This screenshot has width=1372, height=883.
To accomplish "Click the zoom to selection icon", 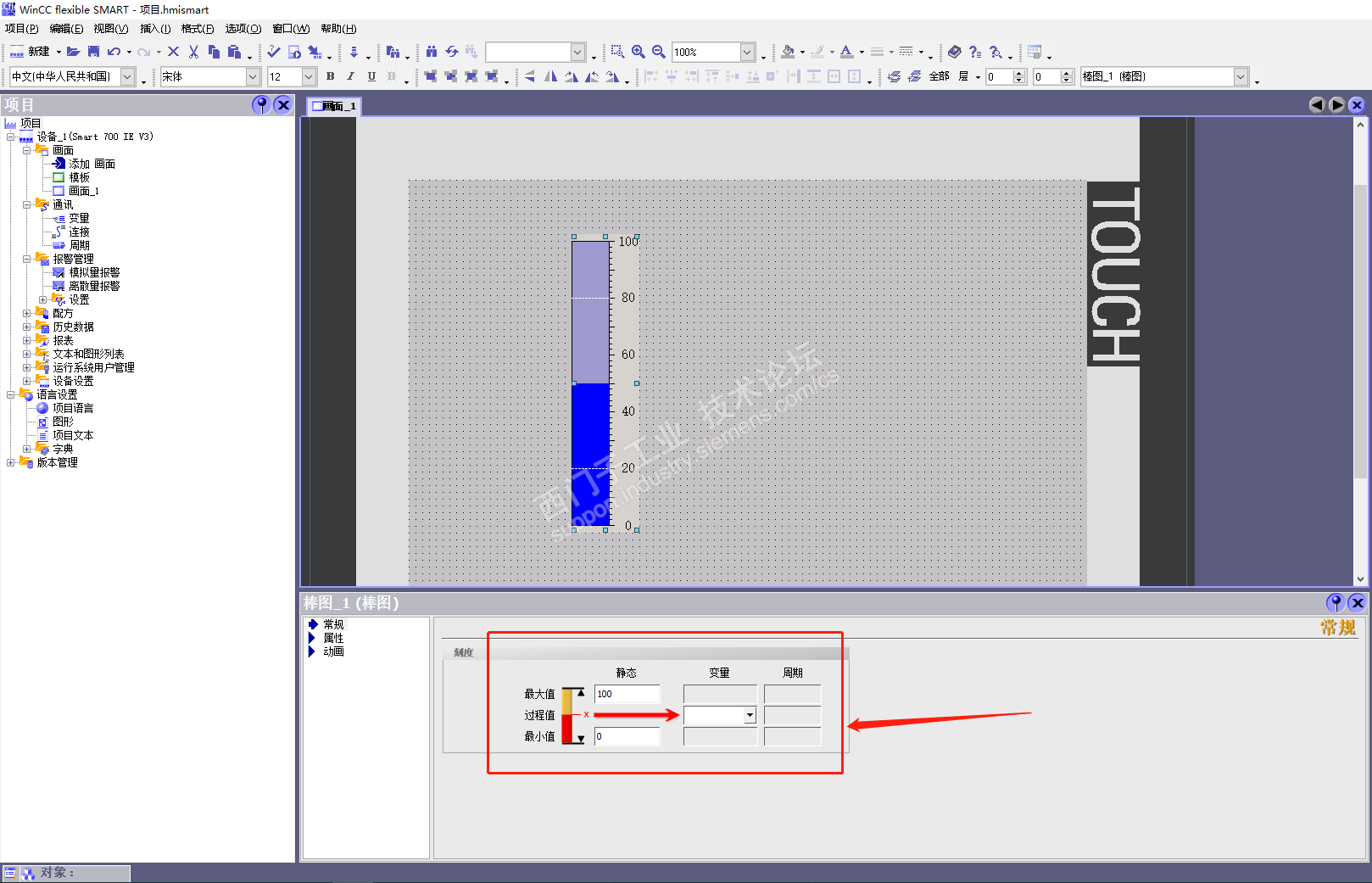I will click(618, 52).
